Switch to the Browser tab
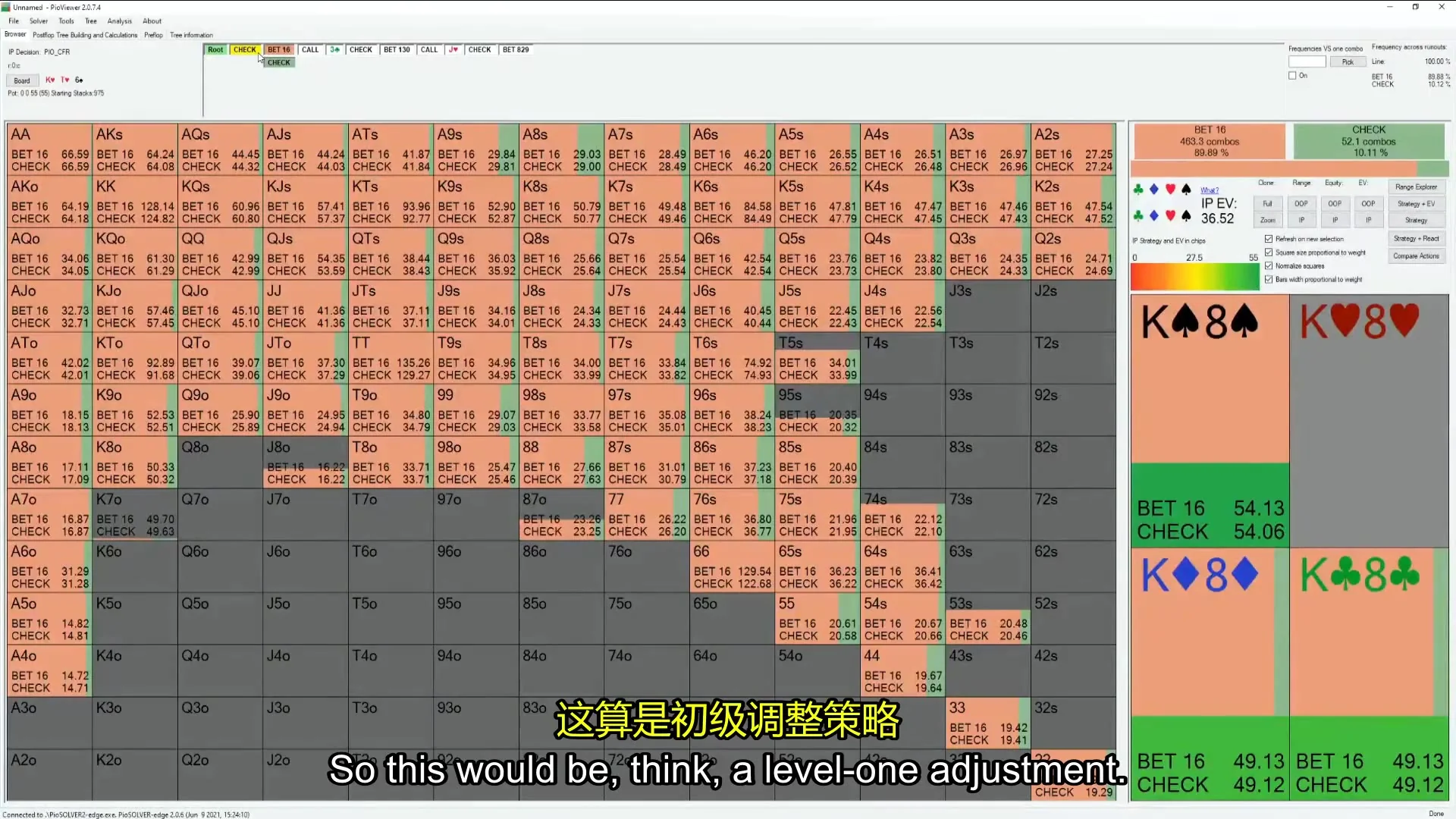 point(15,35)
